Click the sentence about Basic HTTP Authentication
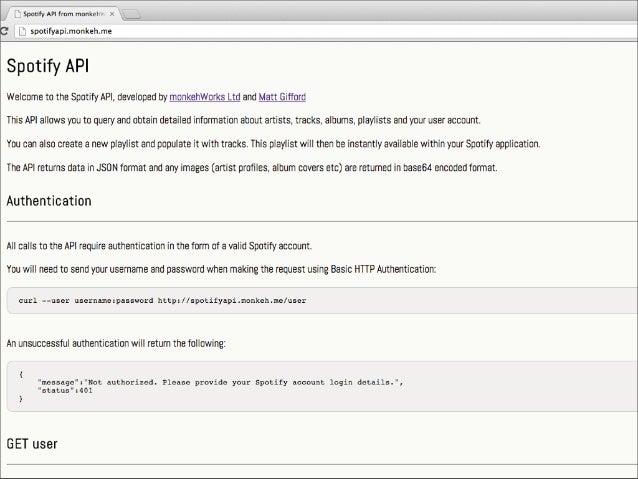 pos(221,269)
